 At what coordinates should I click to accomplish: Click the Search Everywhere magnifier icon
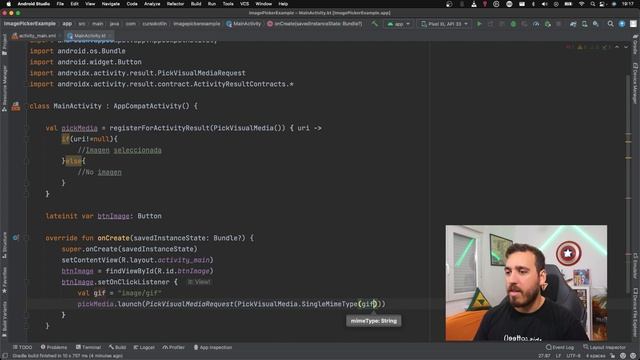(611, 24)
